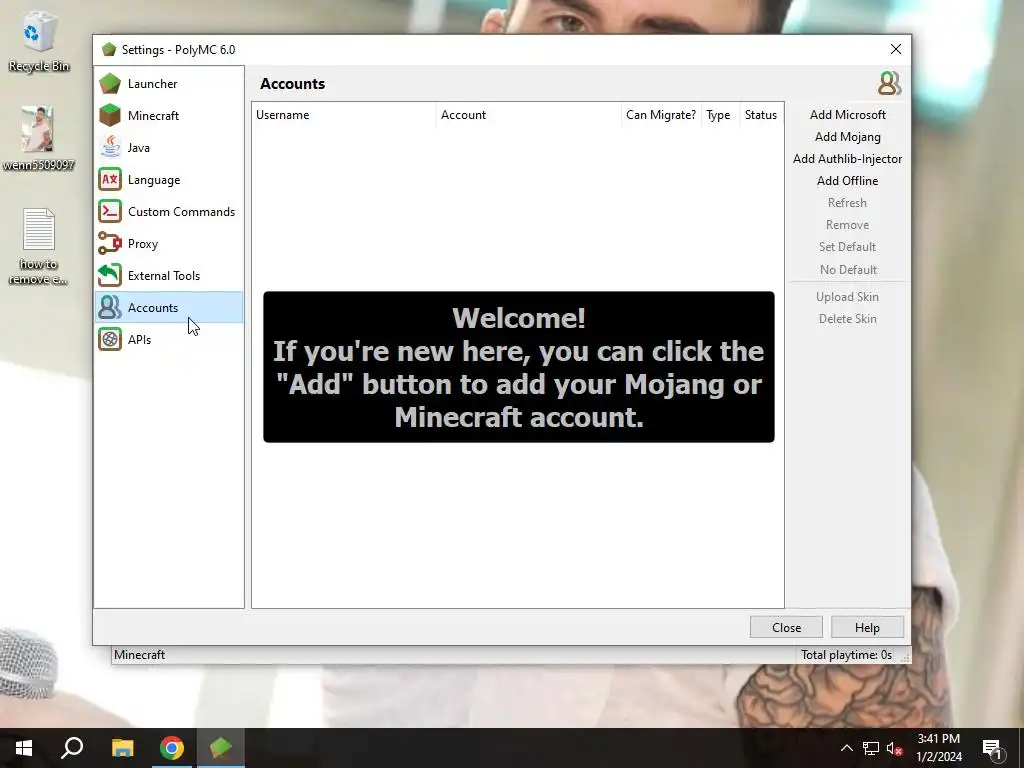1024x768 pixels.
Task: Sort by the Account column header
Action: pos(529,115)
